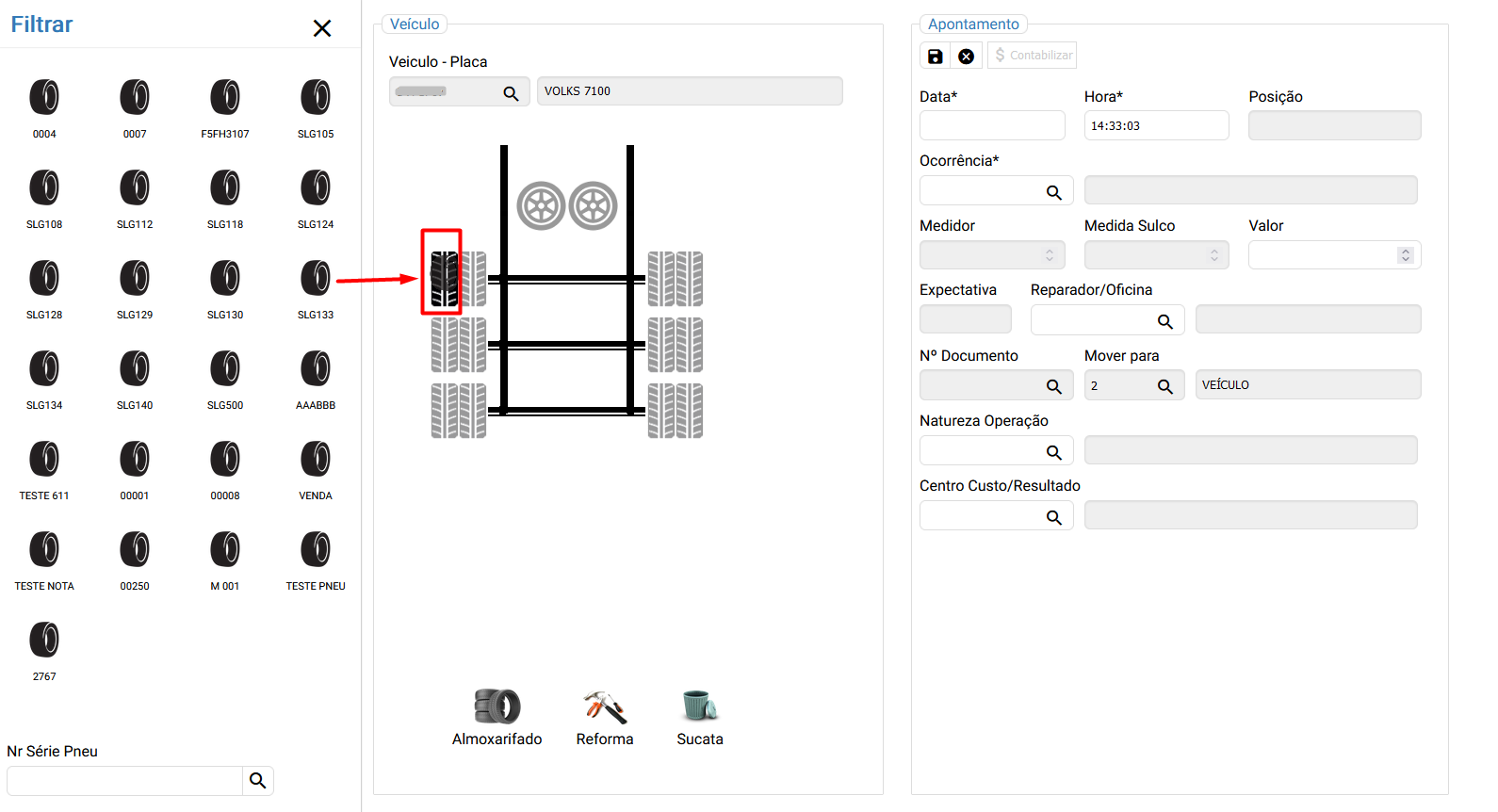
Task: Open the Veiculo - Placa search
Action: pyautogui.click(x=511, y=93)
